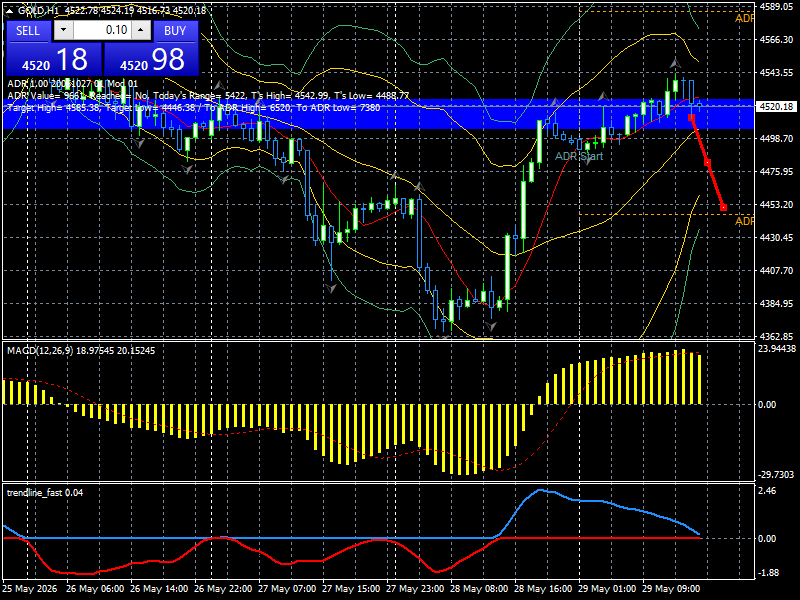
Task: Click the 28 May 16:00 time label
Action: 543,589
